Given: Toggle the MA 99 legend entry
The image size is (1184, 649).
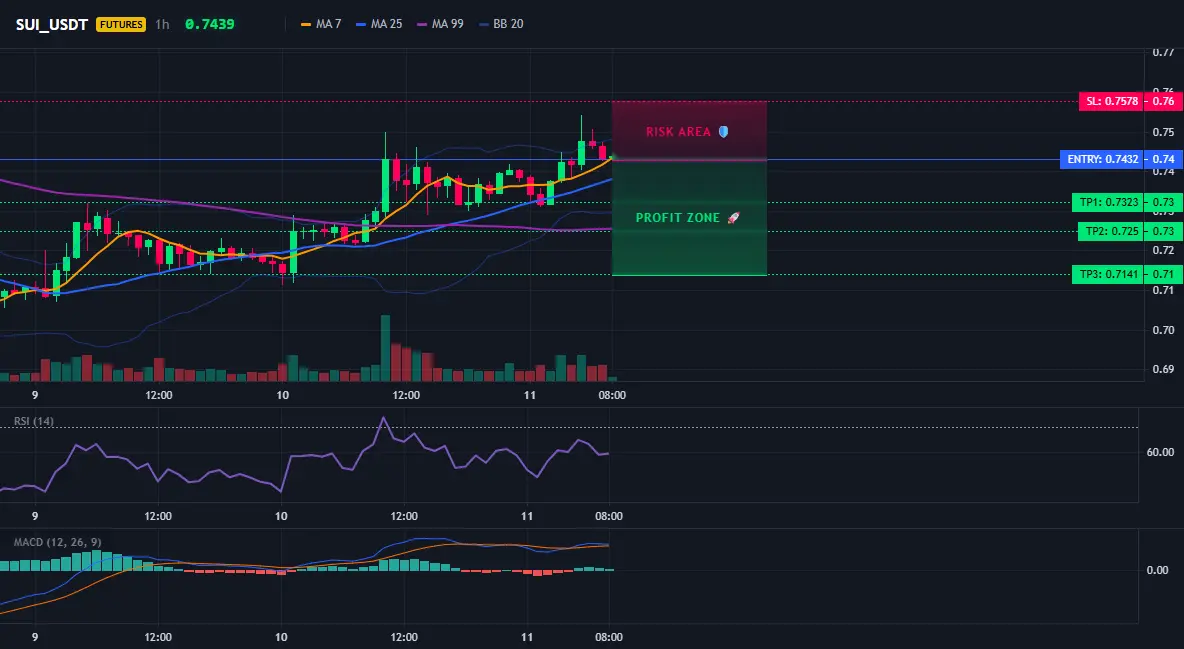Looking at the screenshot, I should pyautogui.click(x=440, y=24).
